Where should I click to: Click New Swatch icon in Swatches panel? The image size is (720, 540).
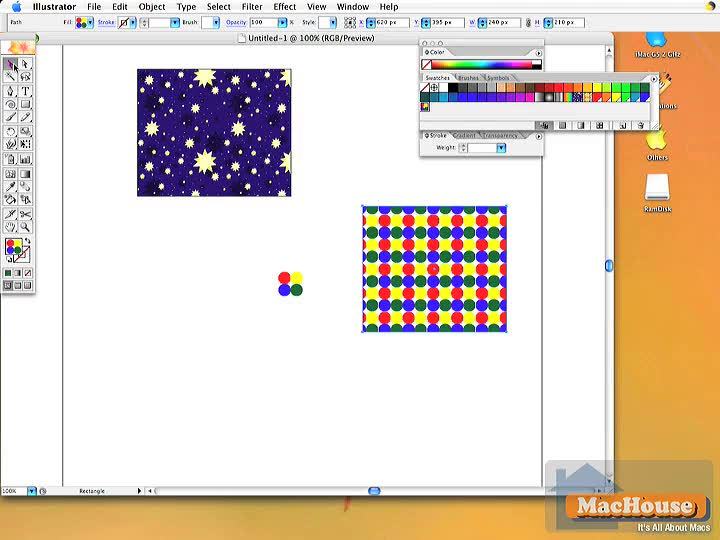tap(621, 125)
